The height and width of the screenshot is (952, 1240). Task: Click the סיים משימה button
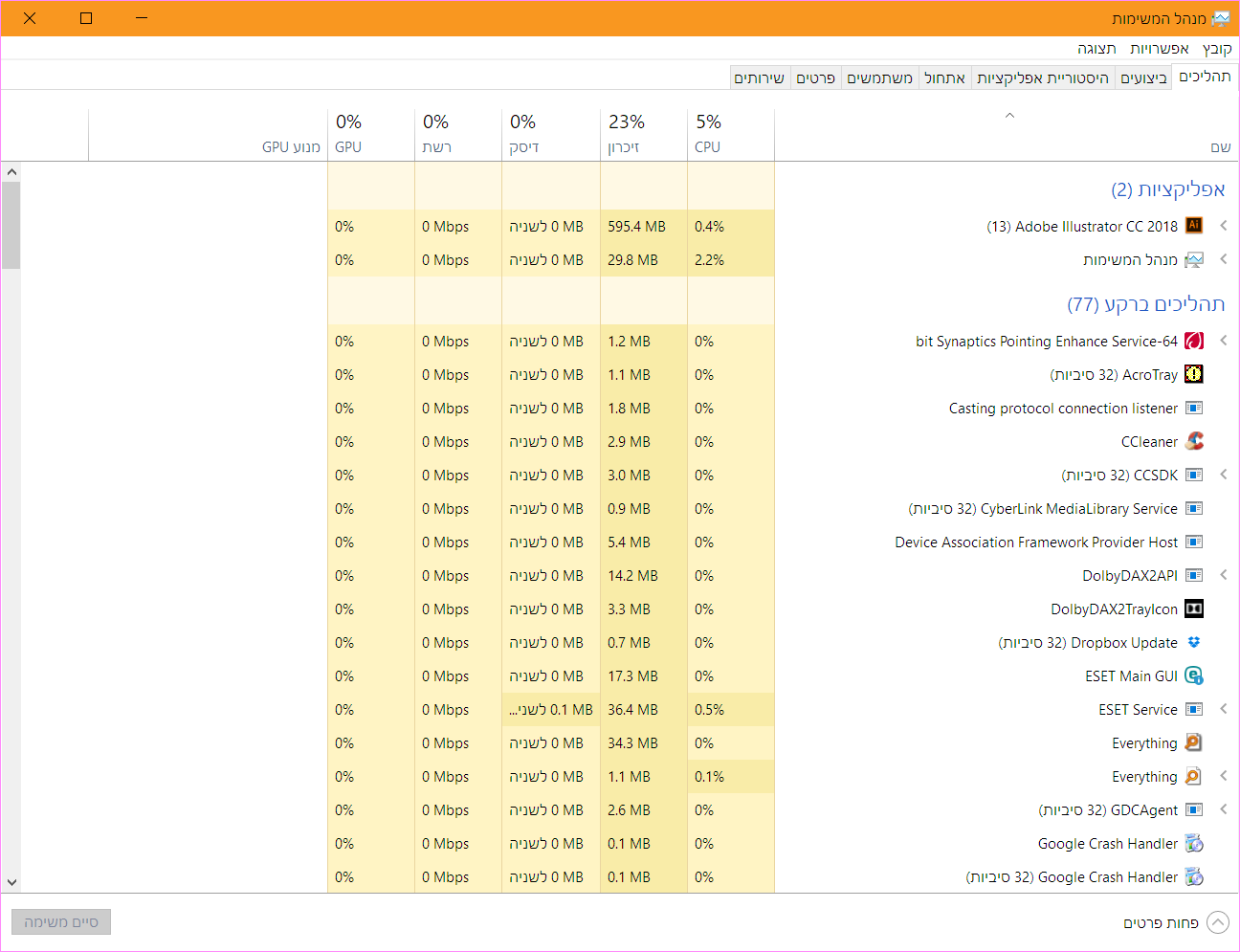tap(61, 922)
